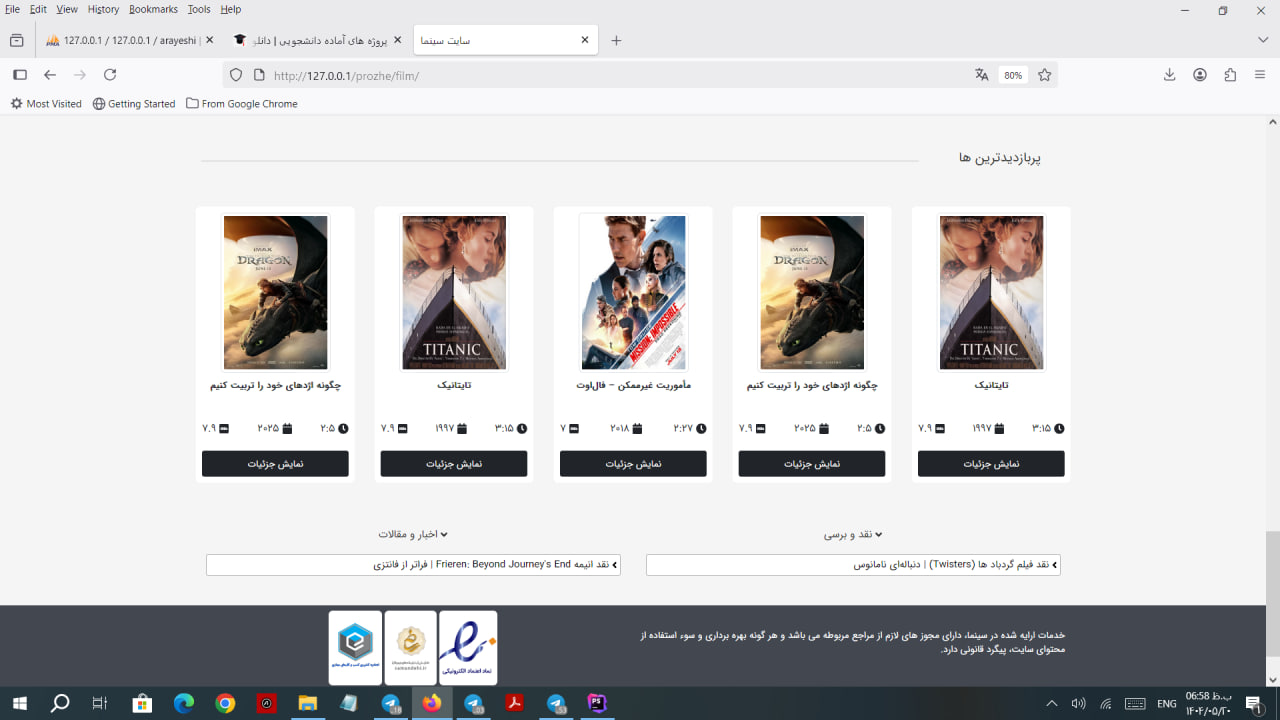Switch the ENG input language indicator
The image size is (1280, 720).
tap(1166, 704)
